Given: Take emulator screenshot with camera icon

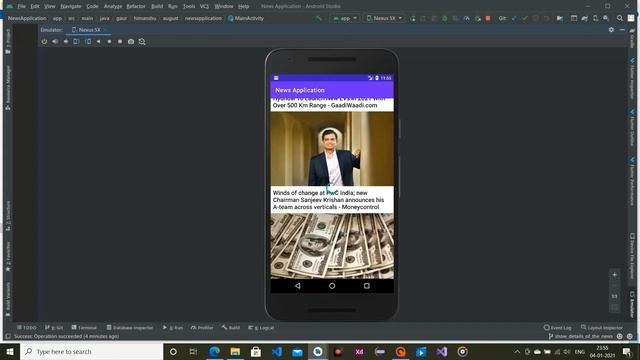Looking at the screenshot, I should (x=131, y=42).
